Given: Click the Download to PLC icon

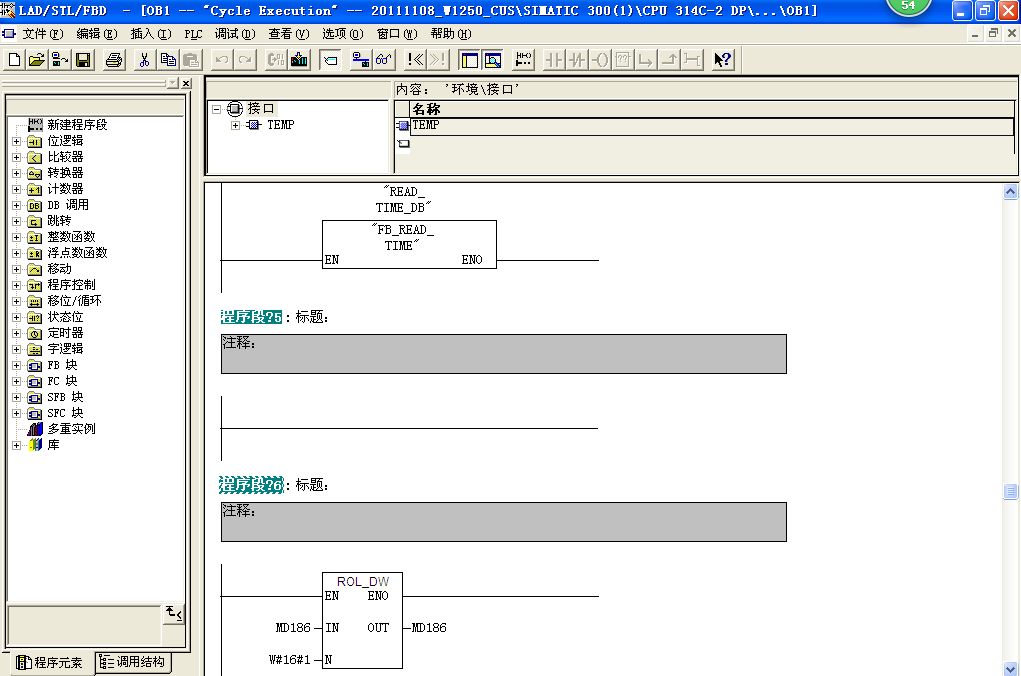Looking at the screenshot, I should point(299,60).
